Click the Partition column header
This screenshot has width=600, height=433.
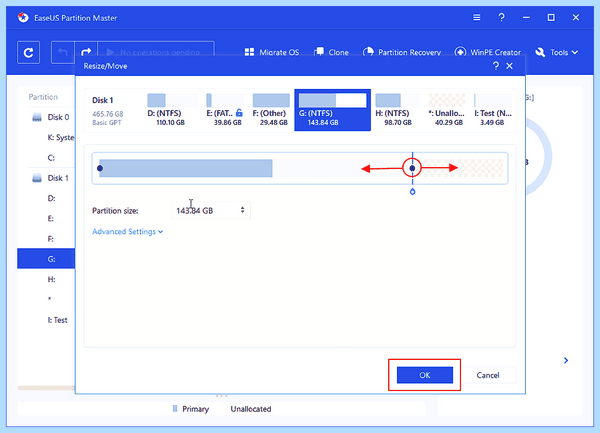(x=43, y=97)
